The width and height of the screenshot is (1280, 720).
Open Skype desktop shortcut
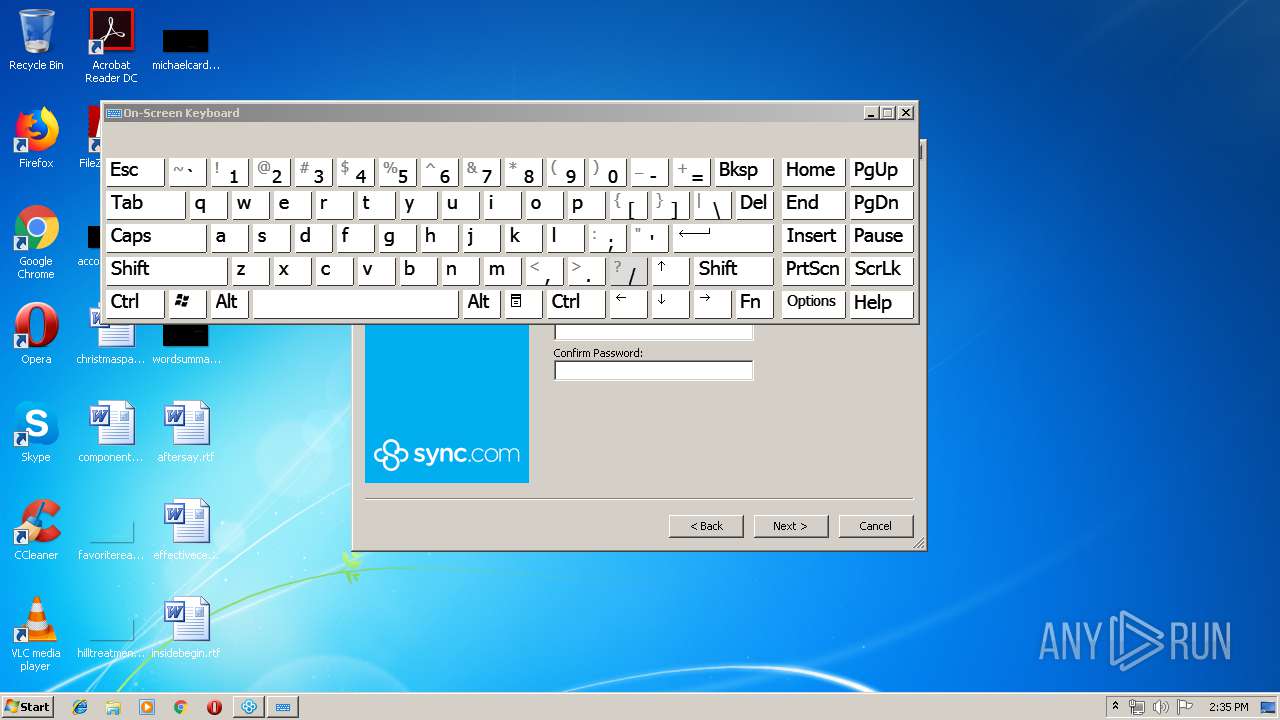(x=36, y=432)
